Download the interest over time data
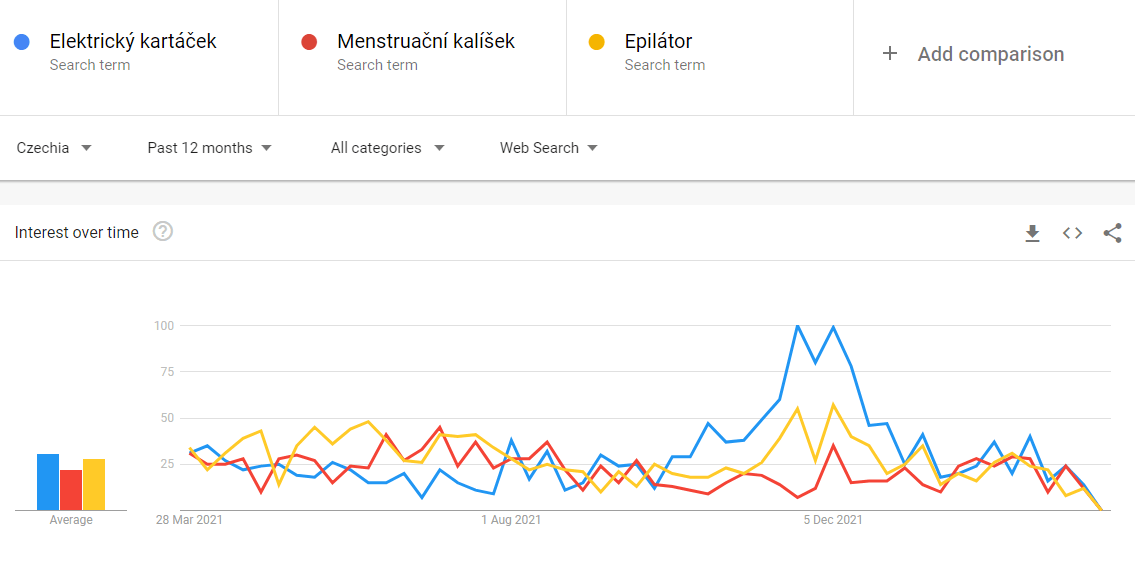 (1032, 233)
